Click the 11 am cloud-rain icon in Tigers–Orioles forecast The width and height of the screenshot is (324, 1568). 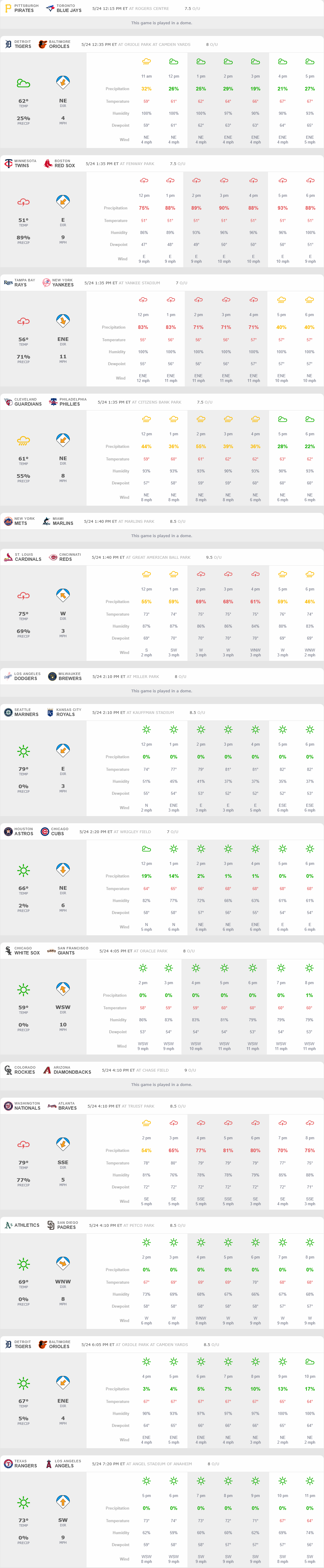point(146,61)
